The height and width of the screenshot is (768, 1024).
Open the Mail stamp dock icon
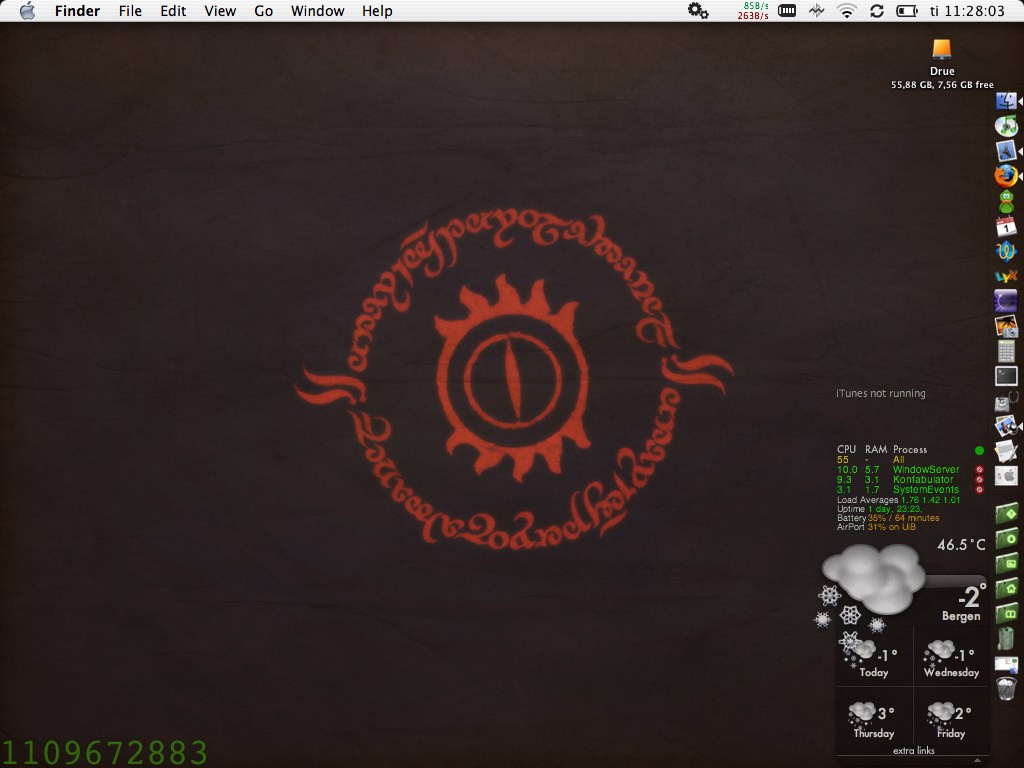click(x=1006, y=151)
